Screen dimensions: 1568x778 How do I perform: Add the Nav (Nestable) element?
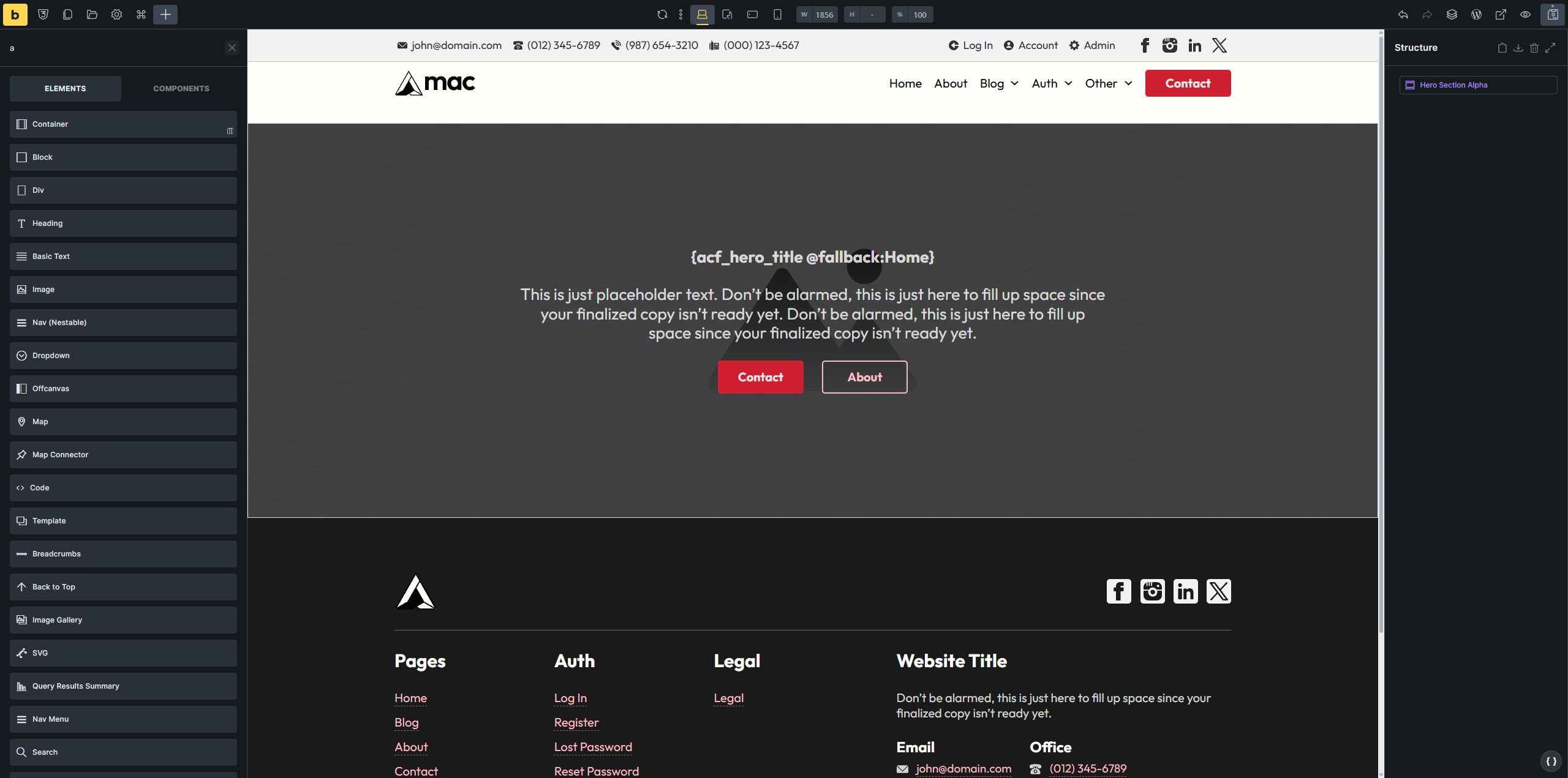(123, 323)
